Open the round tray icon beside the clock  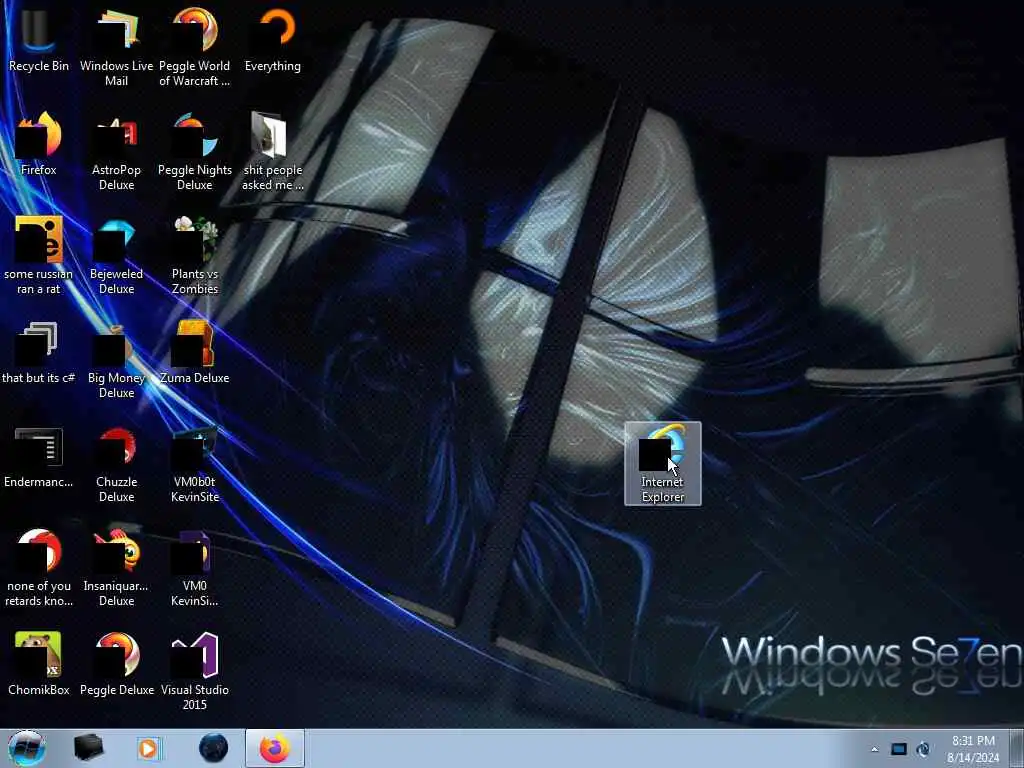(923, 749)
